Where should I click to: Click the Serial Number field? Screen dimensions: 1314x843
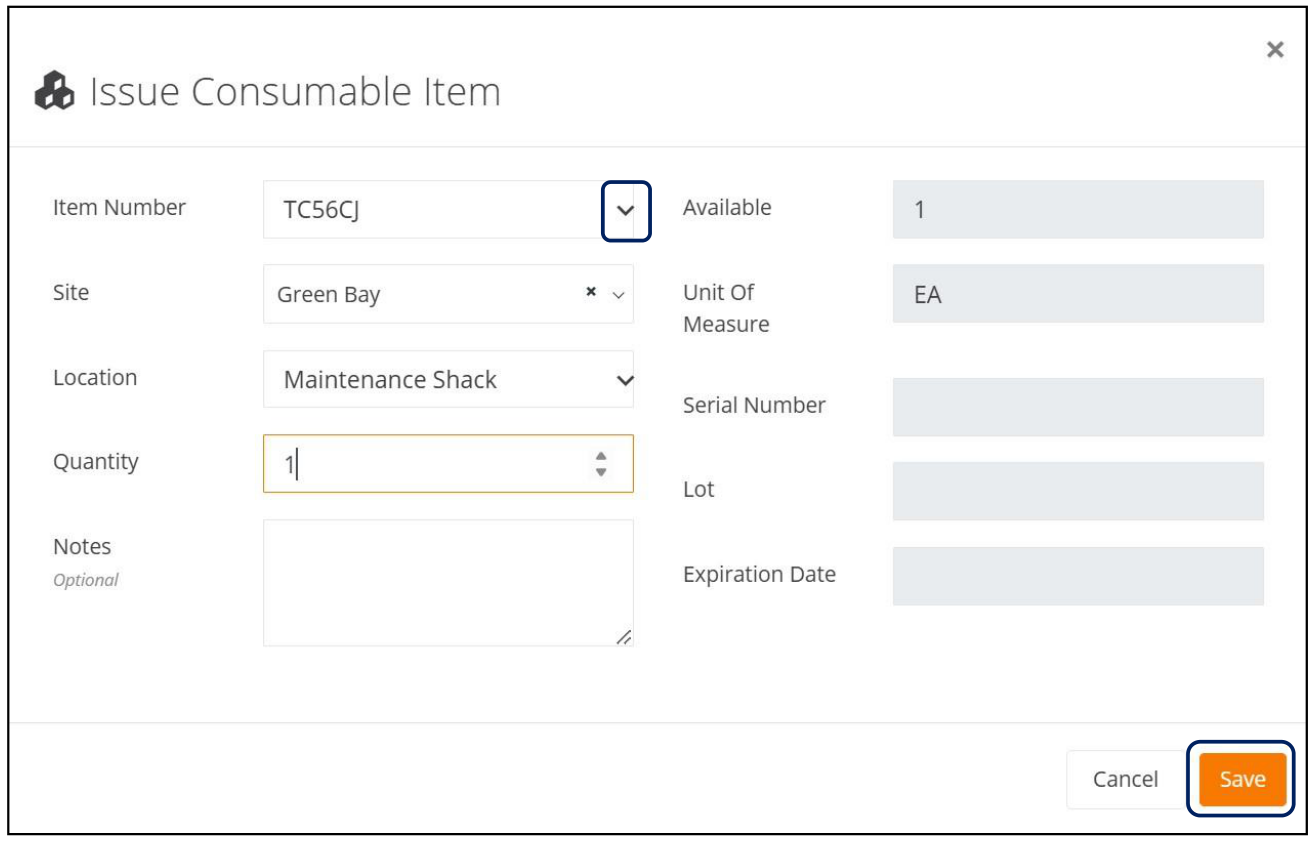click(1078, 407)
